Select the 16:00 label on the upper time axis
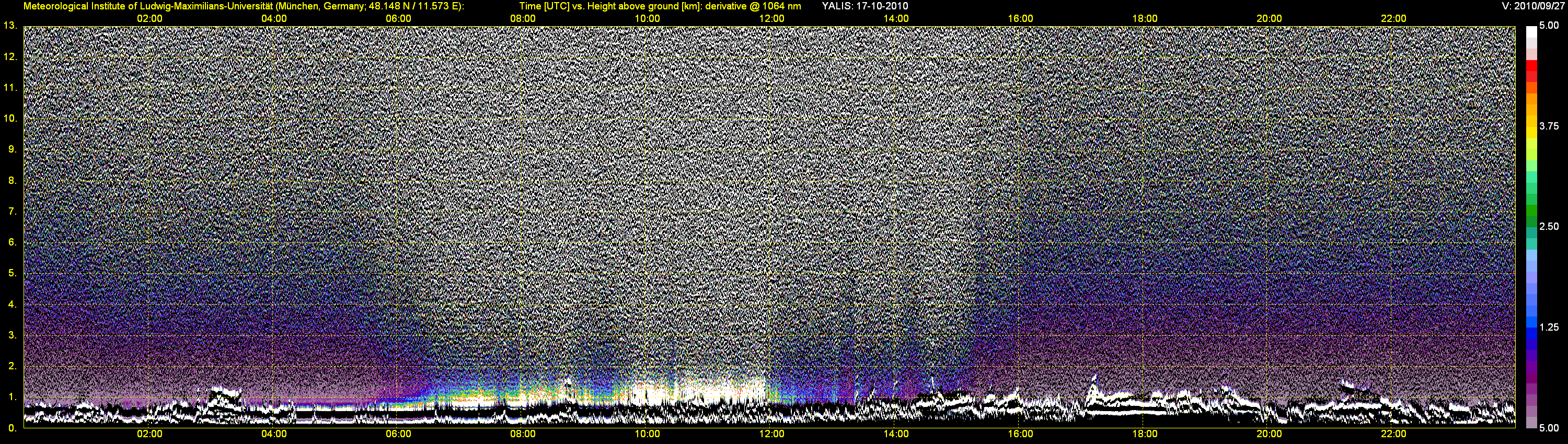This screenshot has width=1568, height=444. (x=1020, y=19)
